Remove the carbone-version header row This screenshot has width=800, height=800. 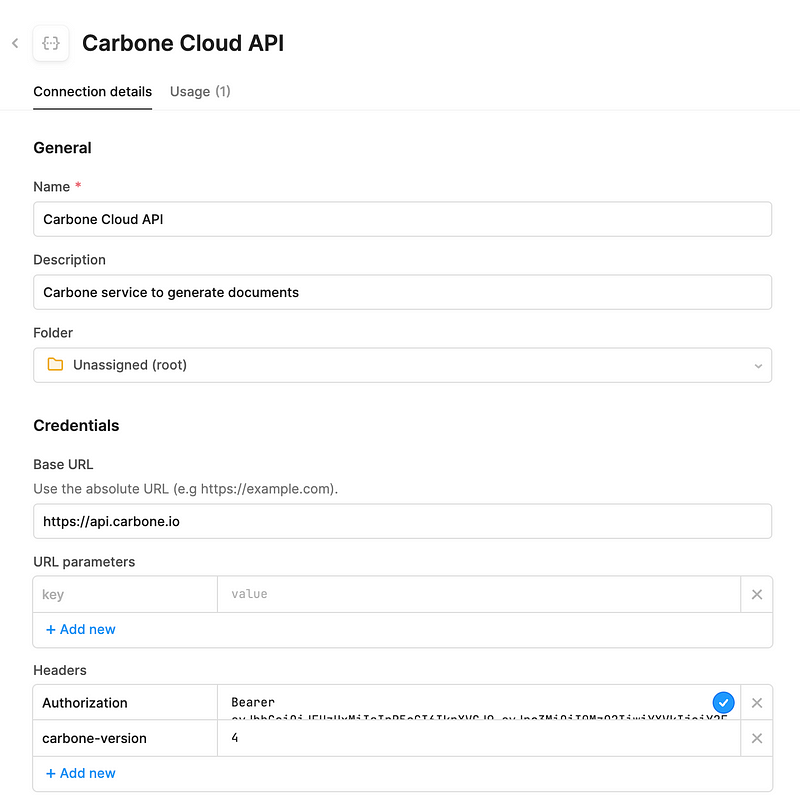tap(757, 738)
